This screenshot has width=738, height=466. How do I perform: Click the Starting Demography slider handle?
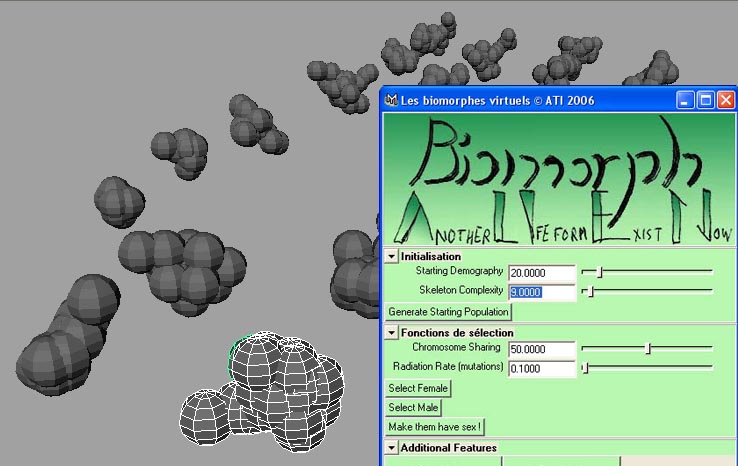click(599, 272)
